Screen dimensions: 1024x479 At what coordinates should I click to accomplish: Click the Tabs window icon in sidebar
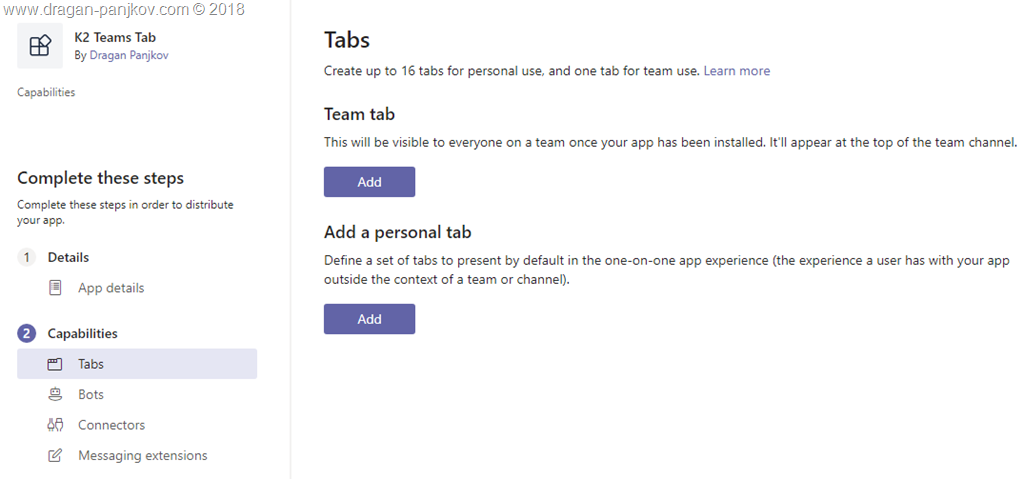(55, 364)
